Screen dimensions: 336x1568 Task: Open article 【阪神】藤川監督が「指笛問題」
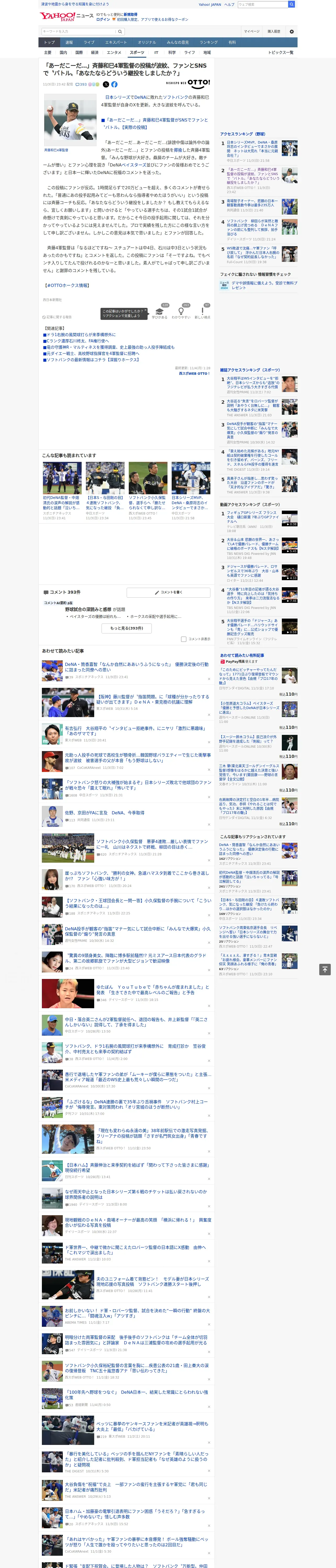[153, 699]
